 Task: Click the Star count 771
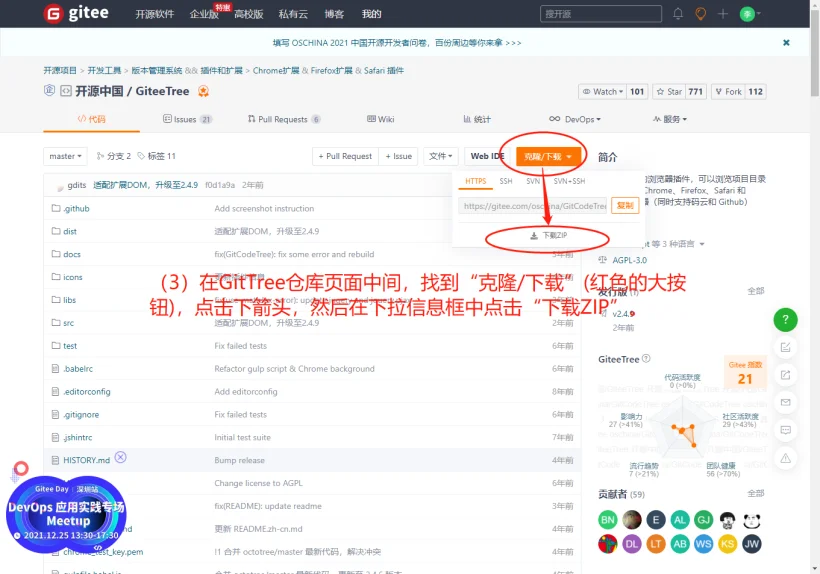coord(696,91)
